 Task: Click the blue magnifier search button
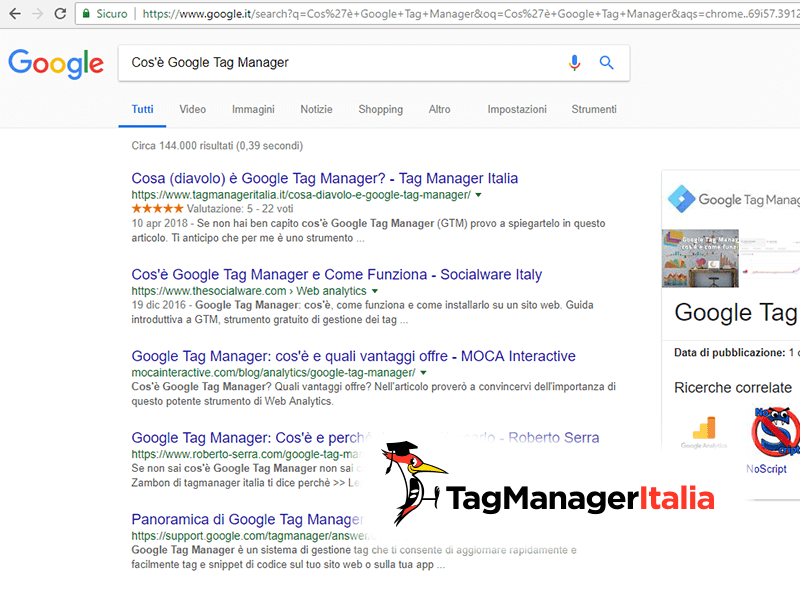pyautogui.click(x=606, y=62)
